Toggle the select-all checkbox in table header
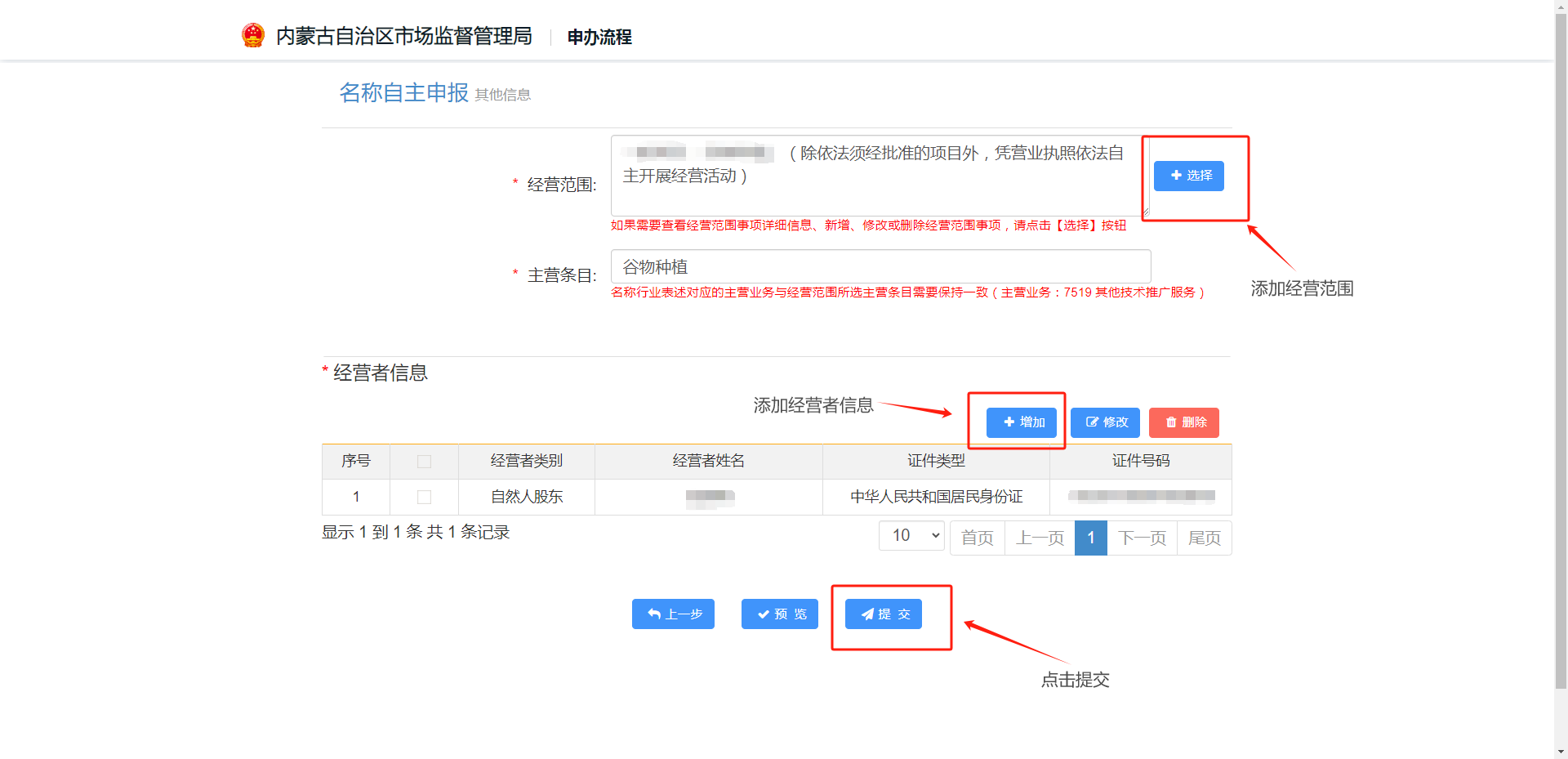Image resolution: width=1568 pixels, height=759 pixels. [424, 462]
